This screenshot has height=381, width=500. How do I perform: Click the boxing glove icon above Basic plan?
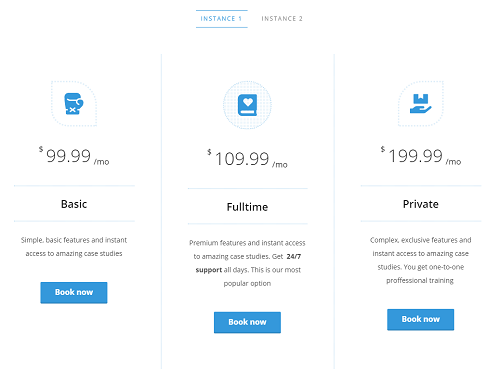(74, 104)
